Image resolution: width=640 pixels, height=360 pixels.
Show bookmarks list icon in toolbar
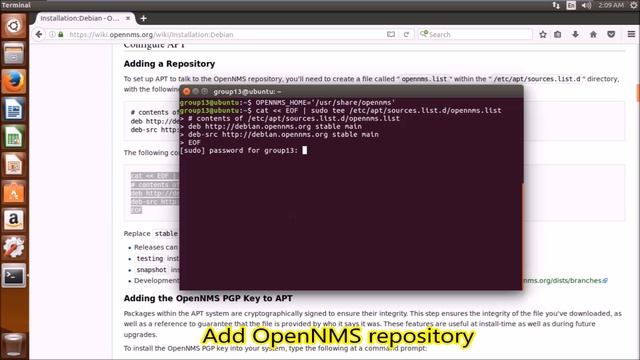tap(558, 35)
